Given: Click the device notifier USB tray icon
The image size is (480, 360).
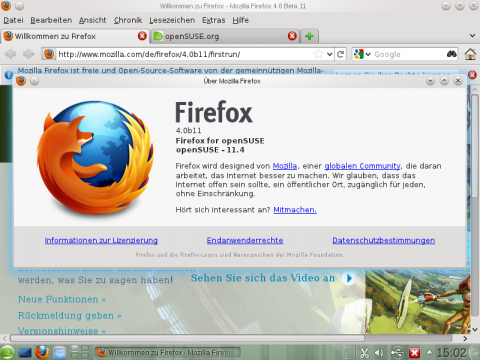Looking at the screenshot, I should (x=397, y=353).
